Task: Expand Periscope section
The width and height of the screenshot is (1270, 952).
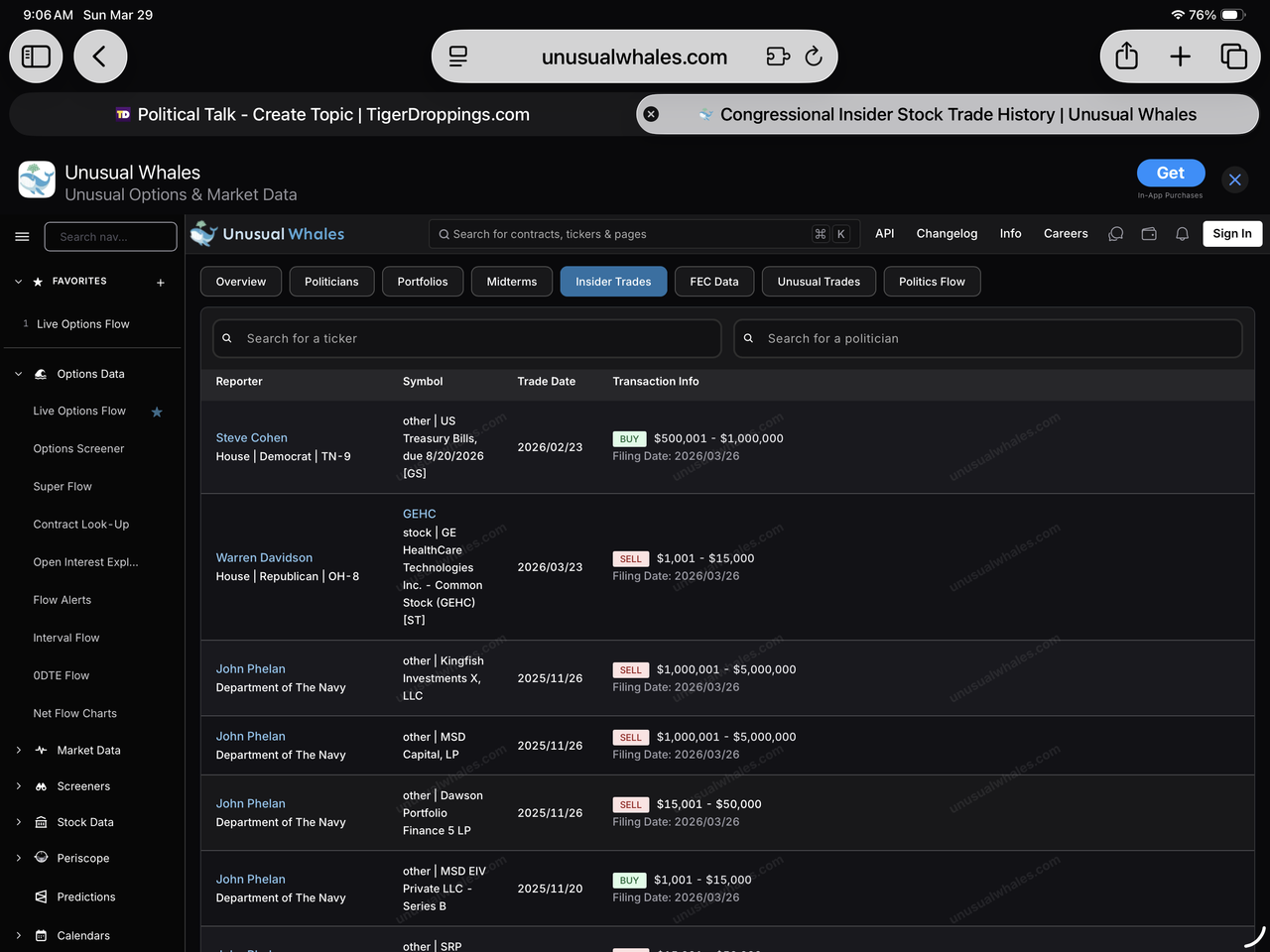Action: coord(18,858)
